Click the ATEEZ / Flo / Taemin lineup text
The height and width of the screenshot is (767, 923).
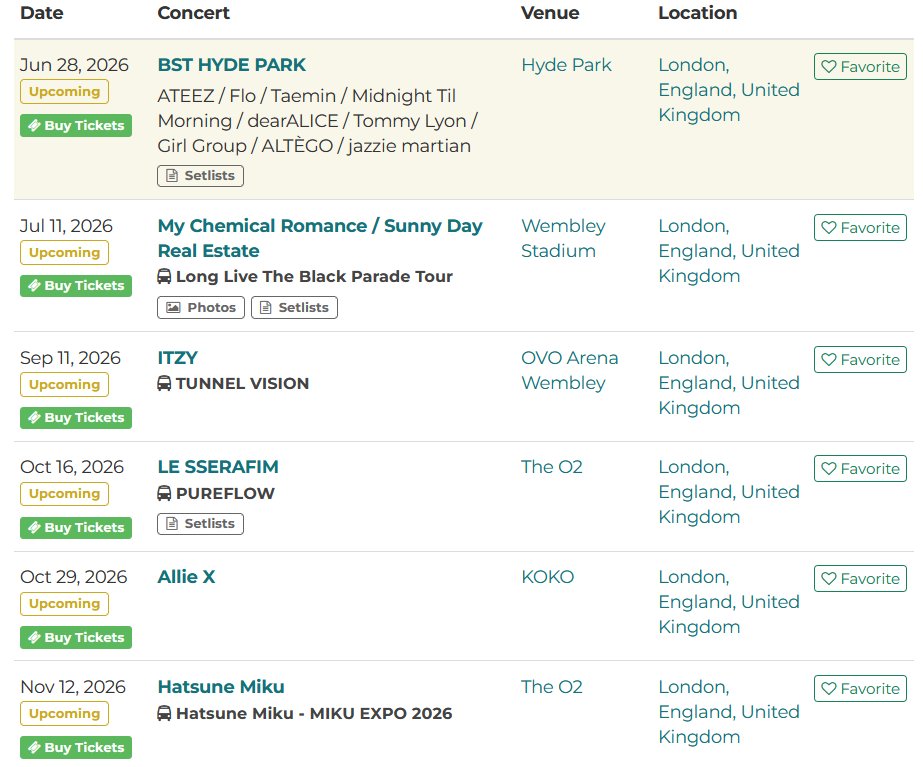point(318,121)
